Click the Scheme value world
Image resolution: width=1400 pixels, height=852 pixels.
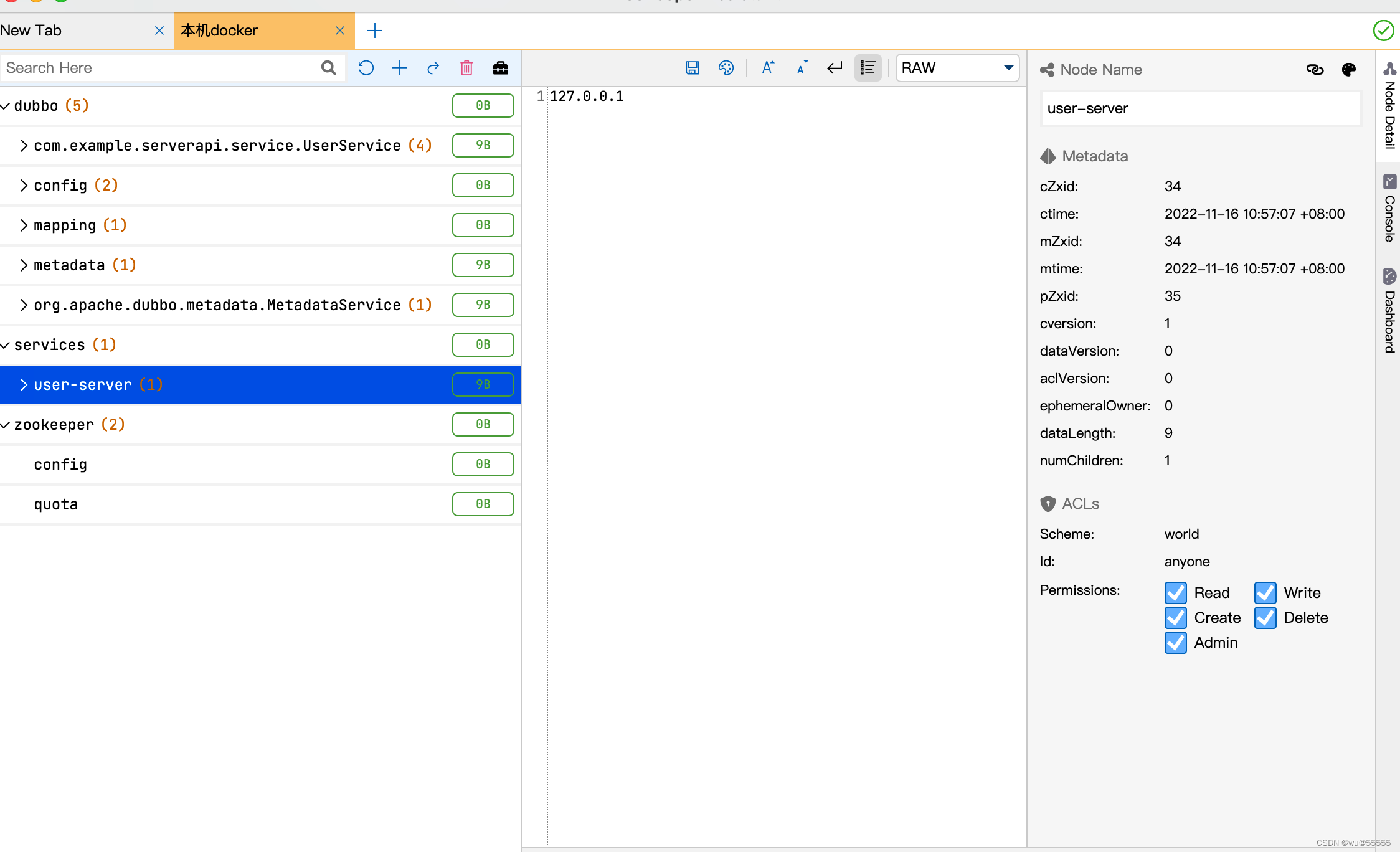1181,534
